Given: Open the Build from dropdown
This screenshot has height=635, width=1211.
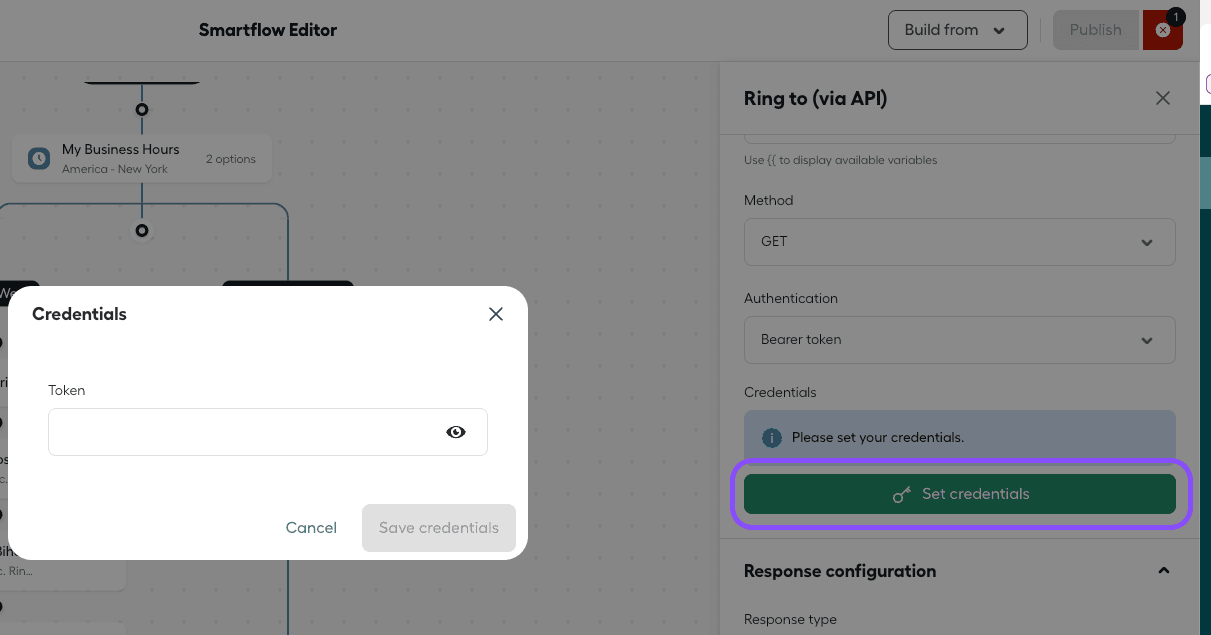Looking at the screenshot, I should 956,30.
